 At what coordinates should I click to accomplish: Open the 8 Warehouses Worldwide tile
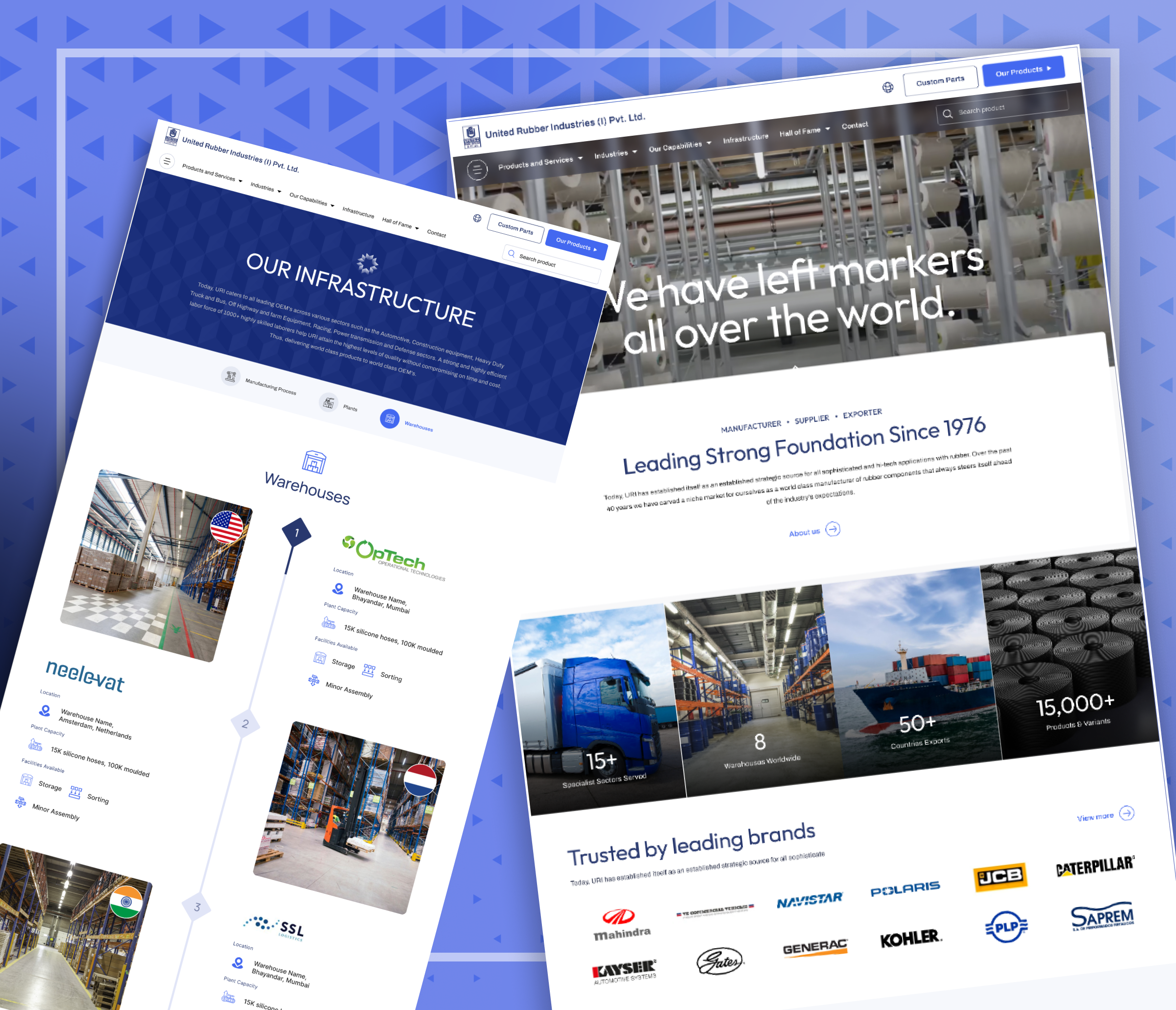coord(754,691)
